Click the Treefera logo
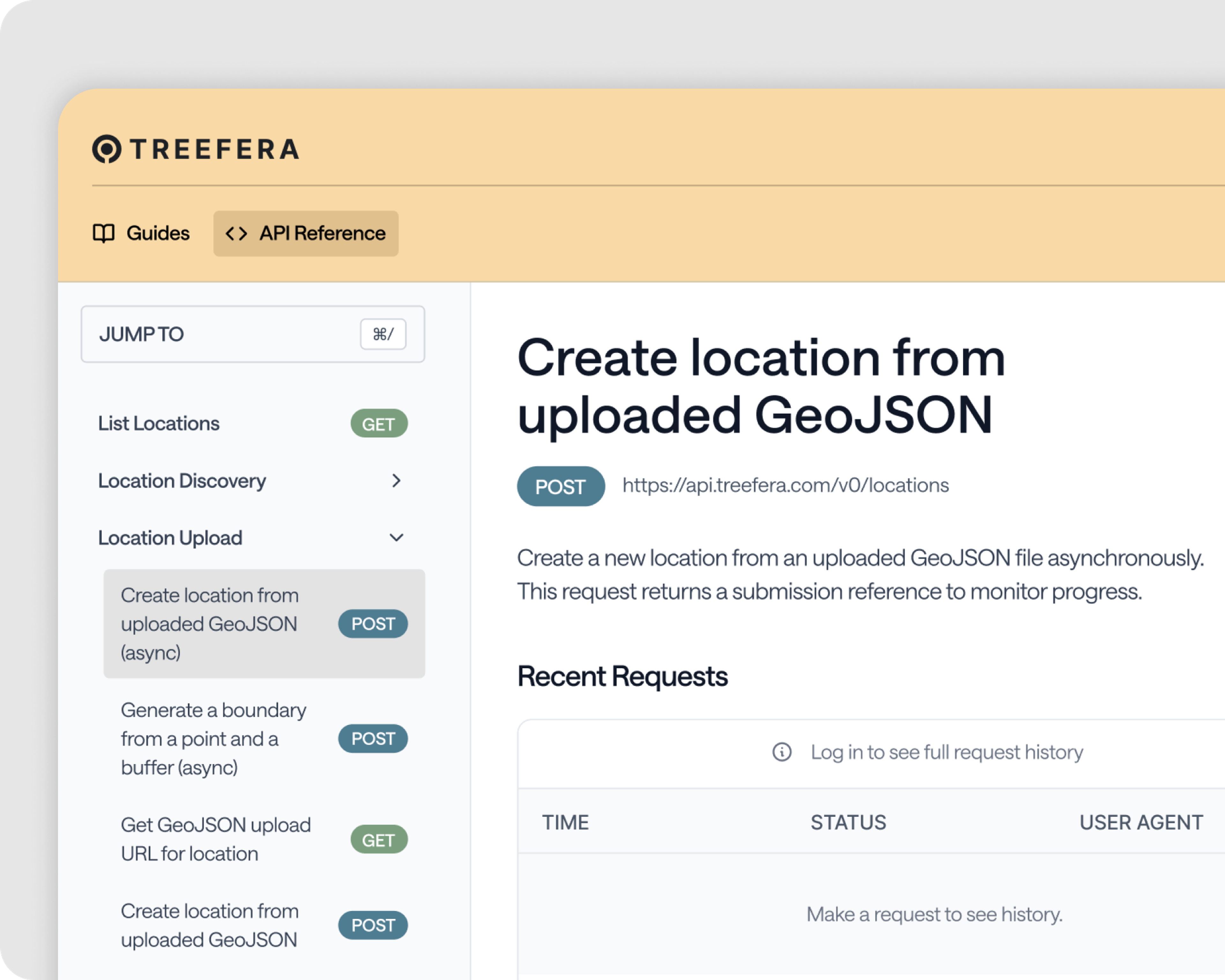 tap(196, 149)
